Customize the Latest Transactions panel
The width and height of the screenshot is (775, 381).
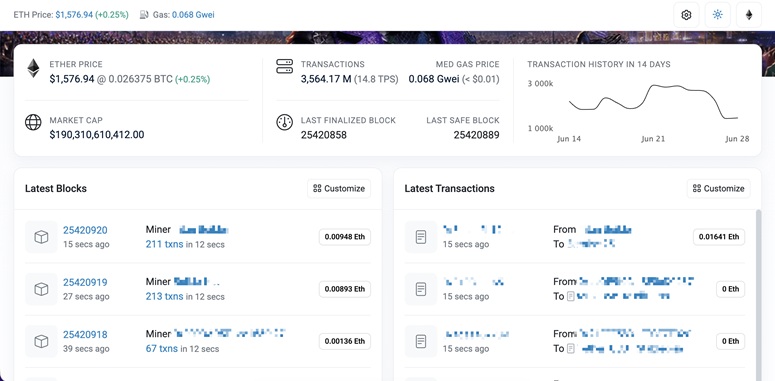[719, 188]
